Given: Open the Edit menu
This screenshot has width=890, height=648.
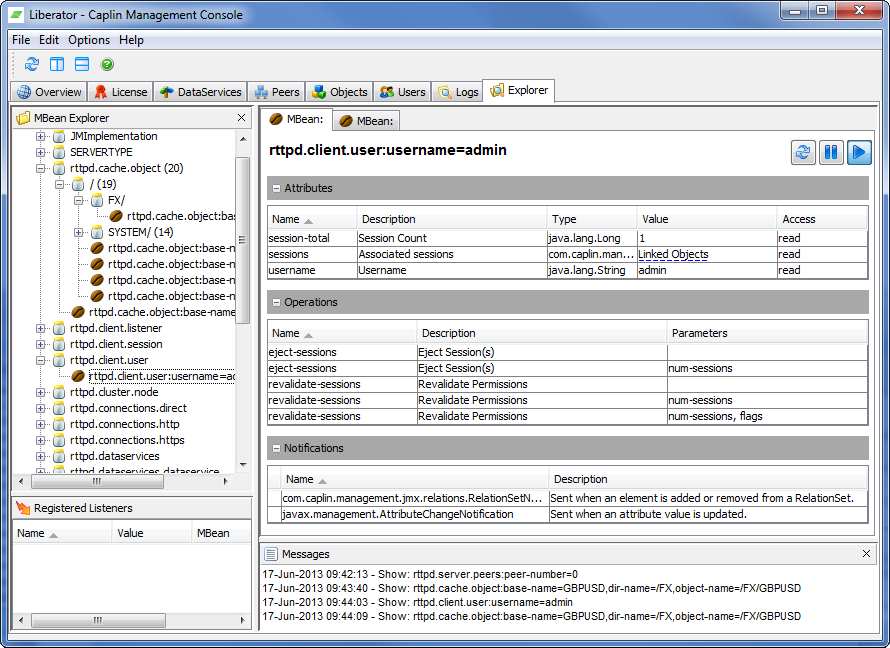Looking at the screenshot, I should (x=49, y=40).
